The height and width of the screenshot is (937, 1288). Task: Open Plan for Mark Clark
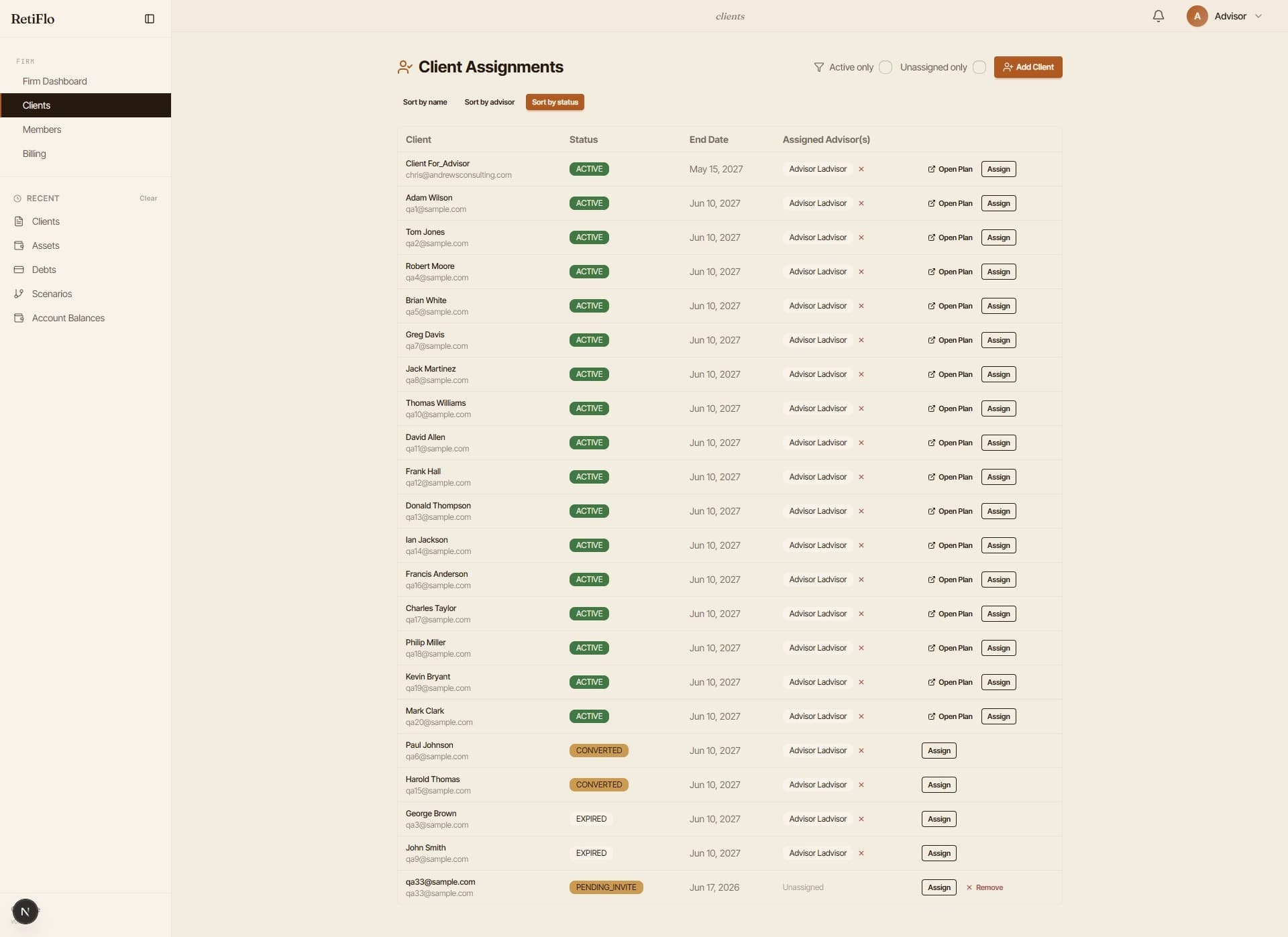click(950, 716)
